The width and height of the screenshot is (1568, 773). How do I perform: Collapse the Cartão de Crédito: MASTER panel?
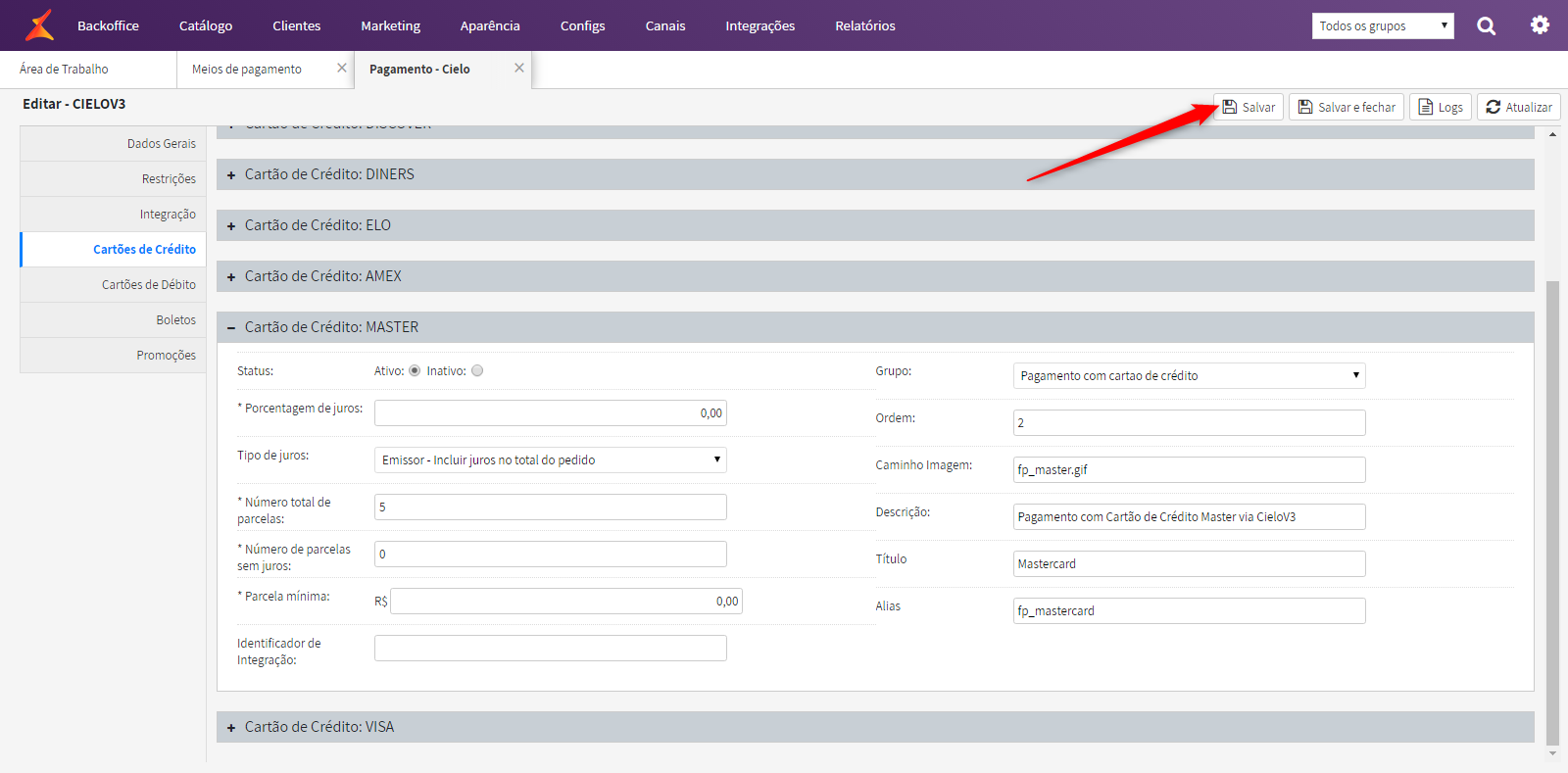pos(875,327)
